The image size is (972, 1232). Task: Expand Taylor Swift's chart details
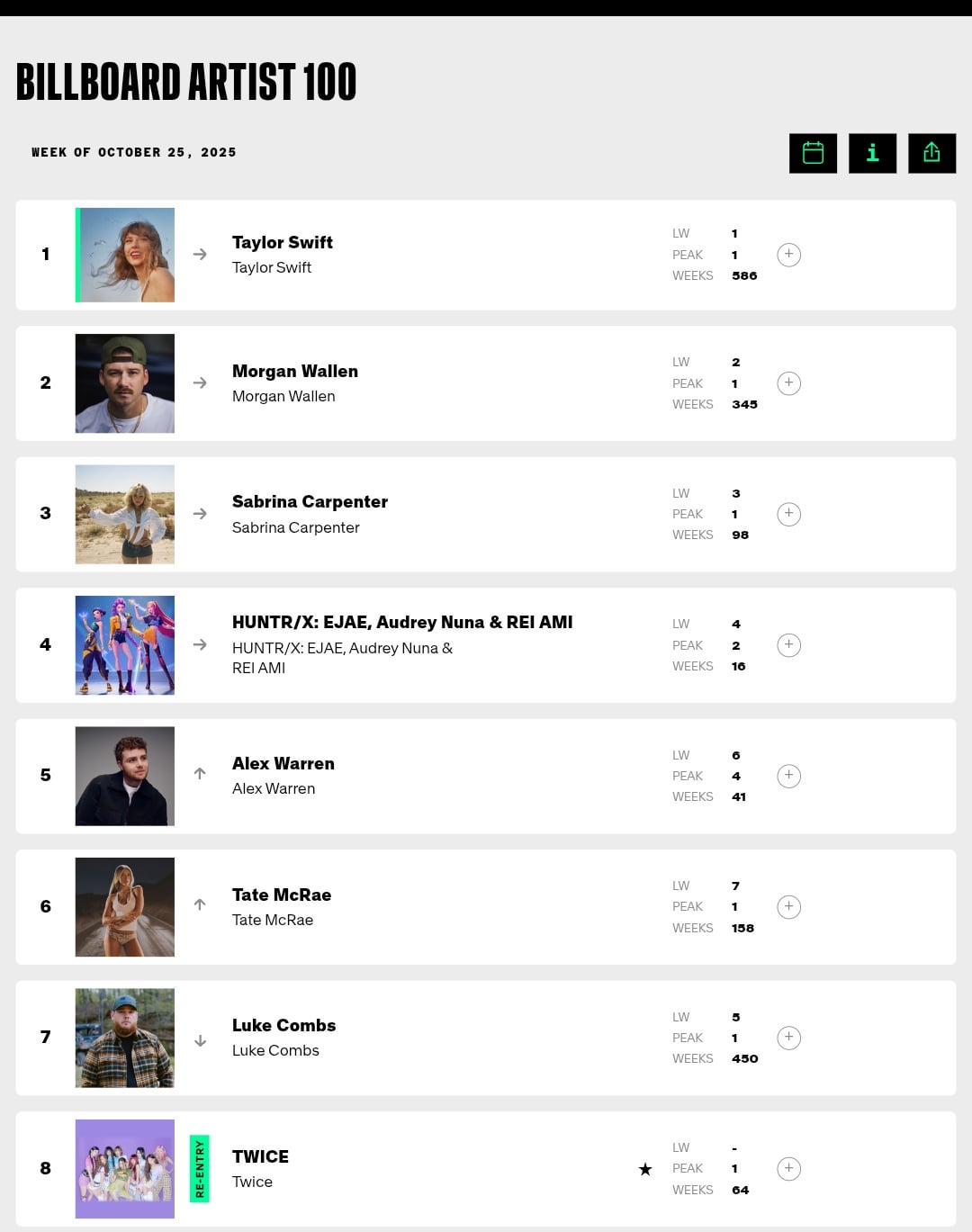point(788,255)
